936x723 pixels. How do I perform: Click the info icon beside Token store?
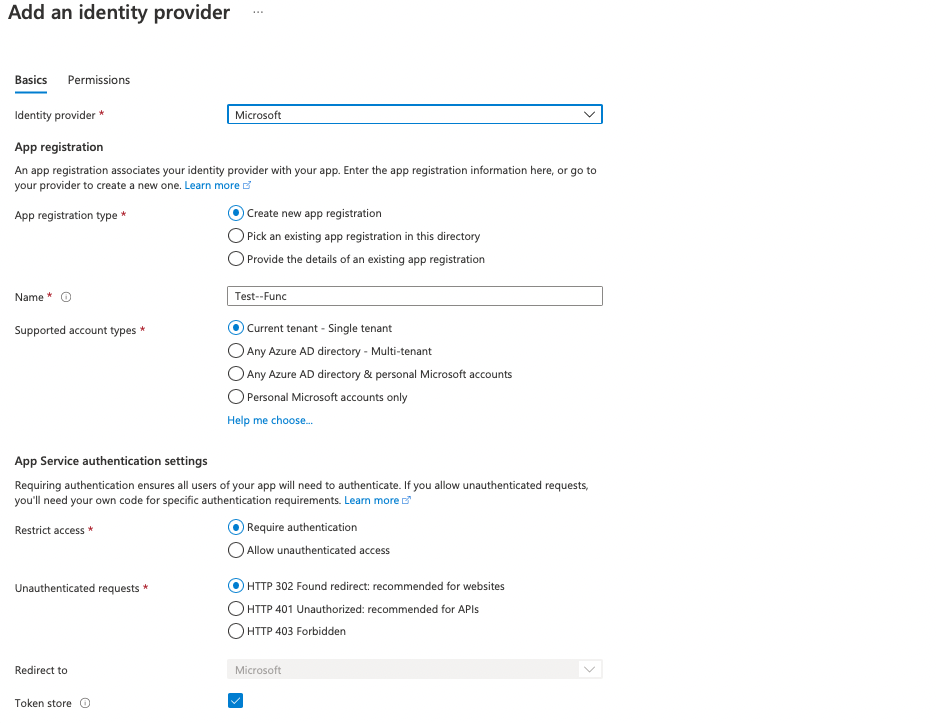83,703
